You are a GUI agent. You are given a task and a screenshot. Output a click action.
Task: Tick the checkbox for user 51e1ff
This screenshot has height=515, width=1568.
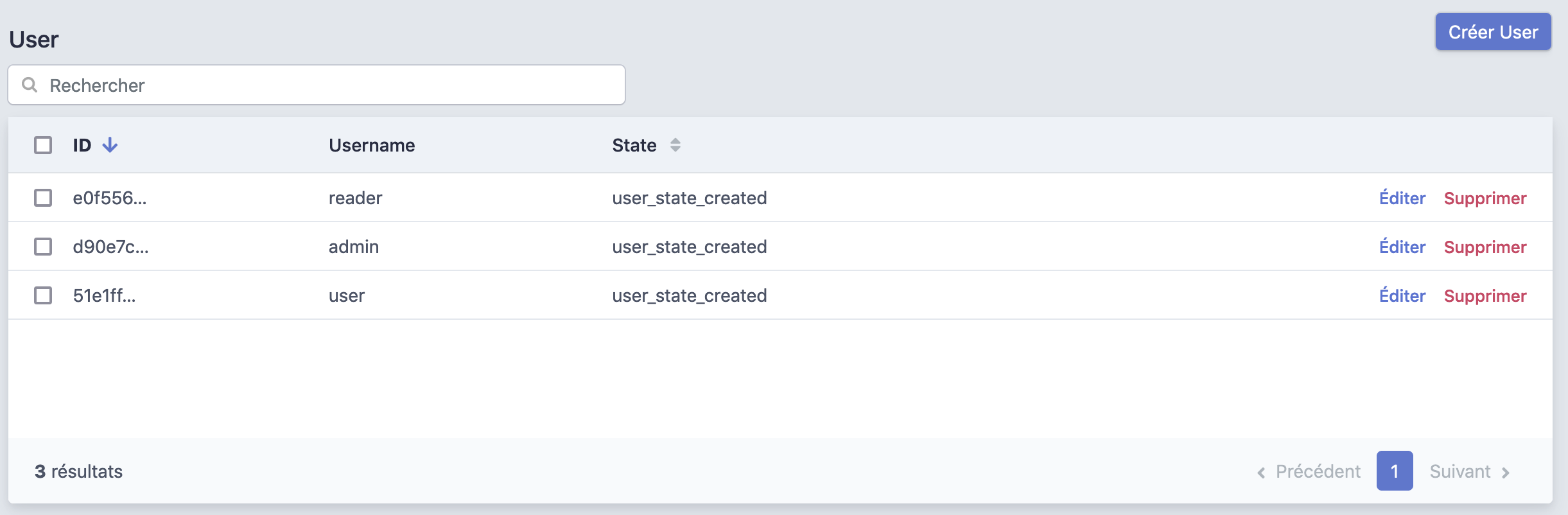tap(43, 295)
